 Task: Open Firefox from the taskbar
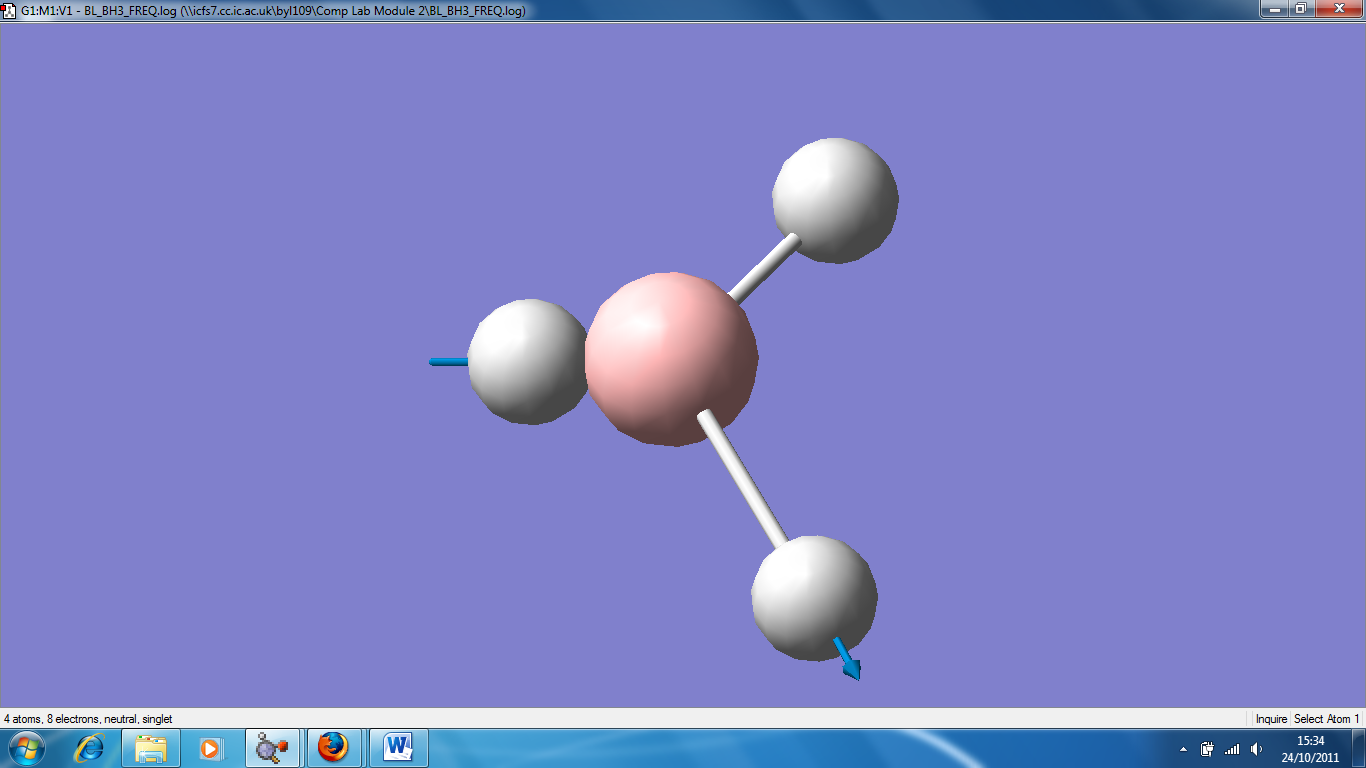(x=333, y=748)
